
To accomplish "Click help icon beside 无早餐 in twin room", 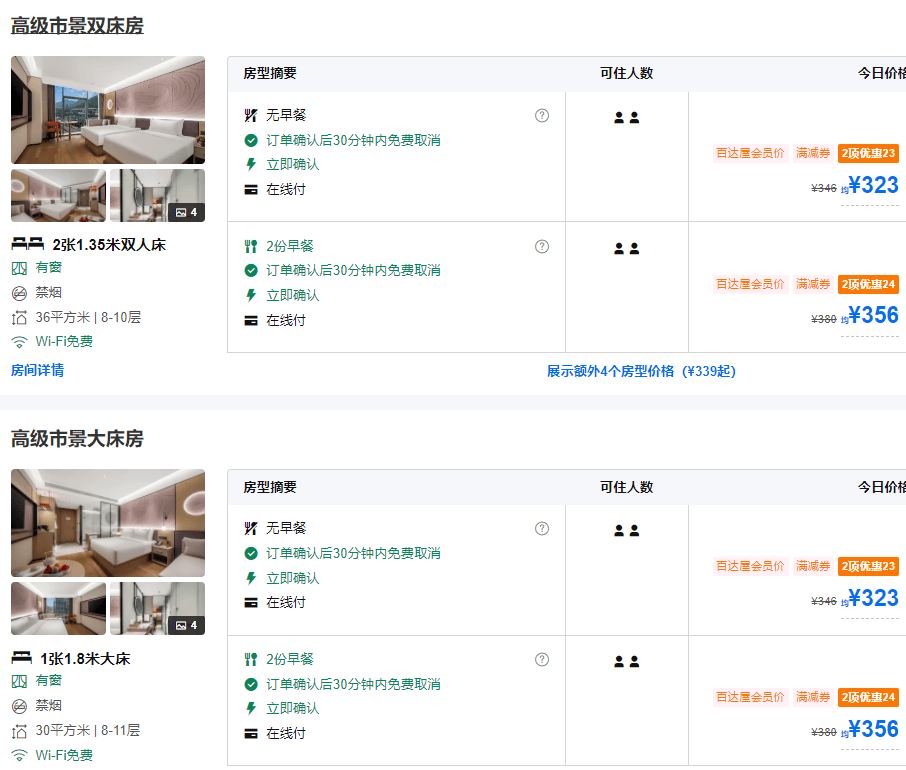I will pyautogui.click(x=542, y=115).
